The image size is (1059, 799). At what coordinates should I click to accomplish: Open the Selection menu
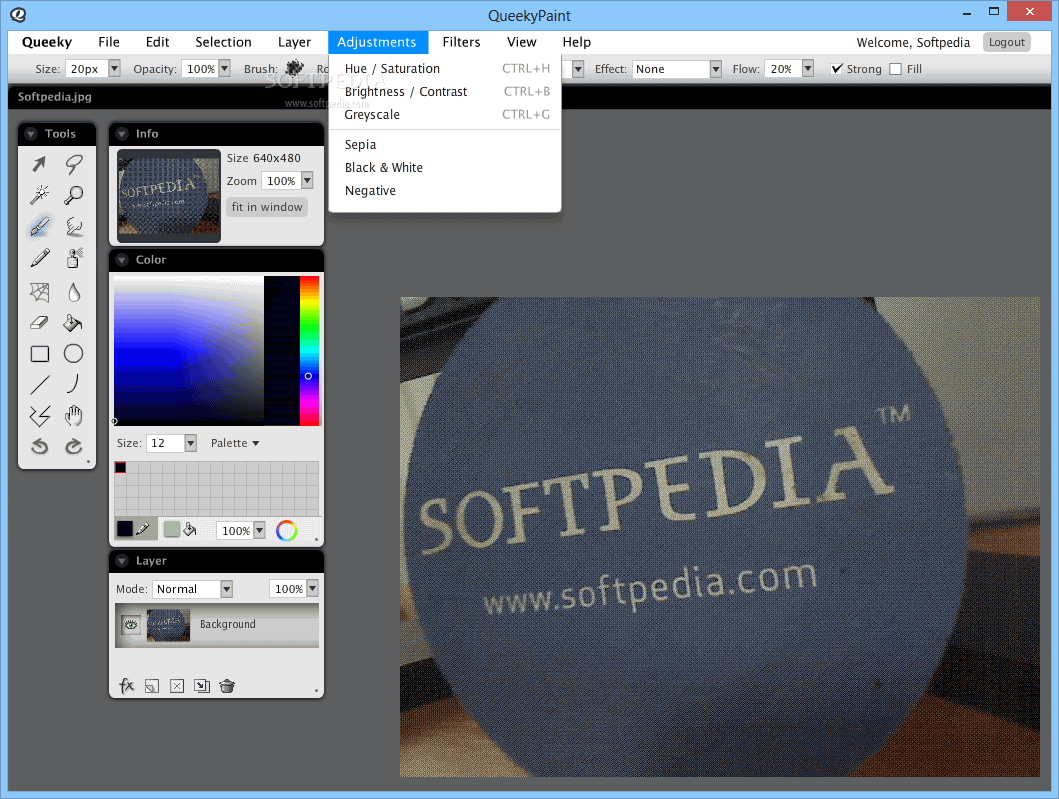[x=223, y=42]
